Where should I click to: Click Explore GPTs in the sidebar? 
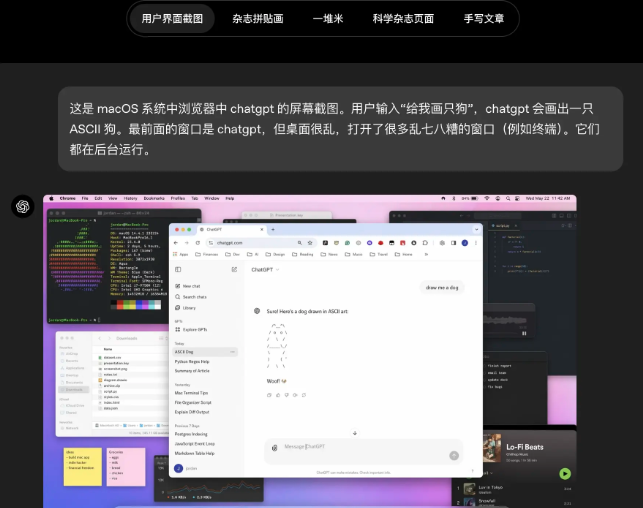click(x=195, y=329)
